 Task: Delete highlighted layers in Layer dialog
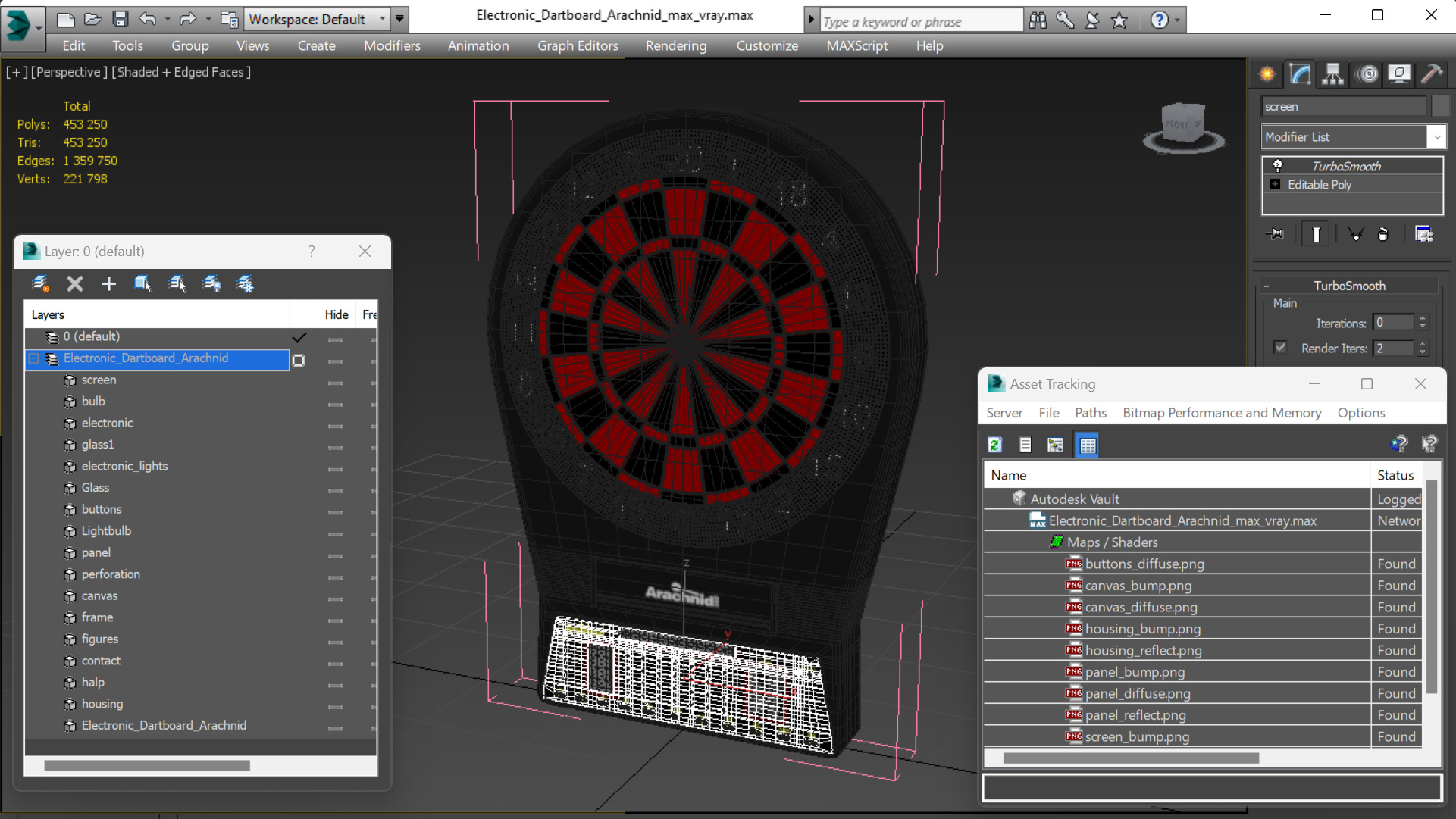(74, 283)
